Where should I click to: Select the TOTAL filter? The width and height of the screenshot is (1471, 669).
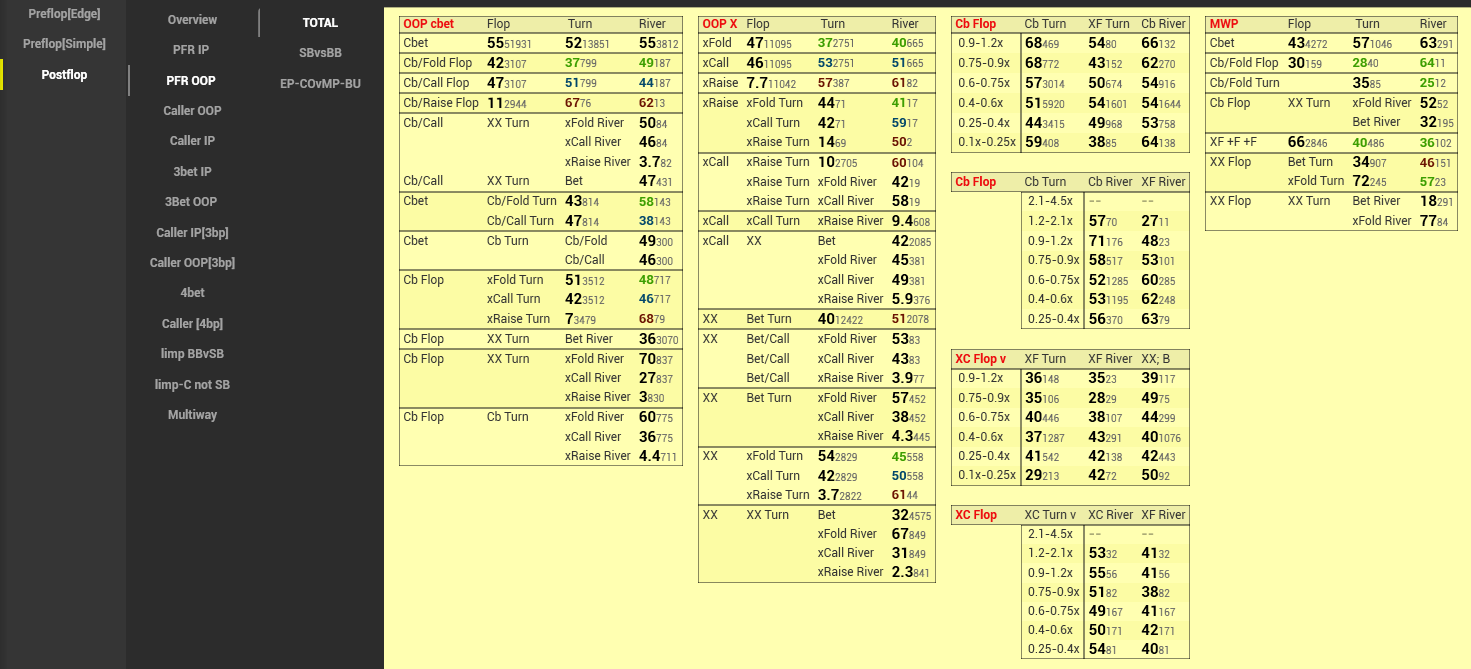[x=320, y=23]
